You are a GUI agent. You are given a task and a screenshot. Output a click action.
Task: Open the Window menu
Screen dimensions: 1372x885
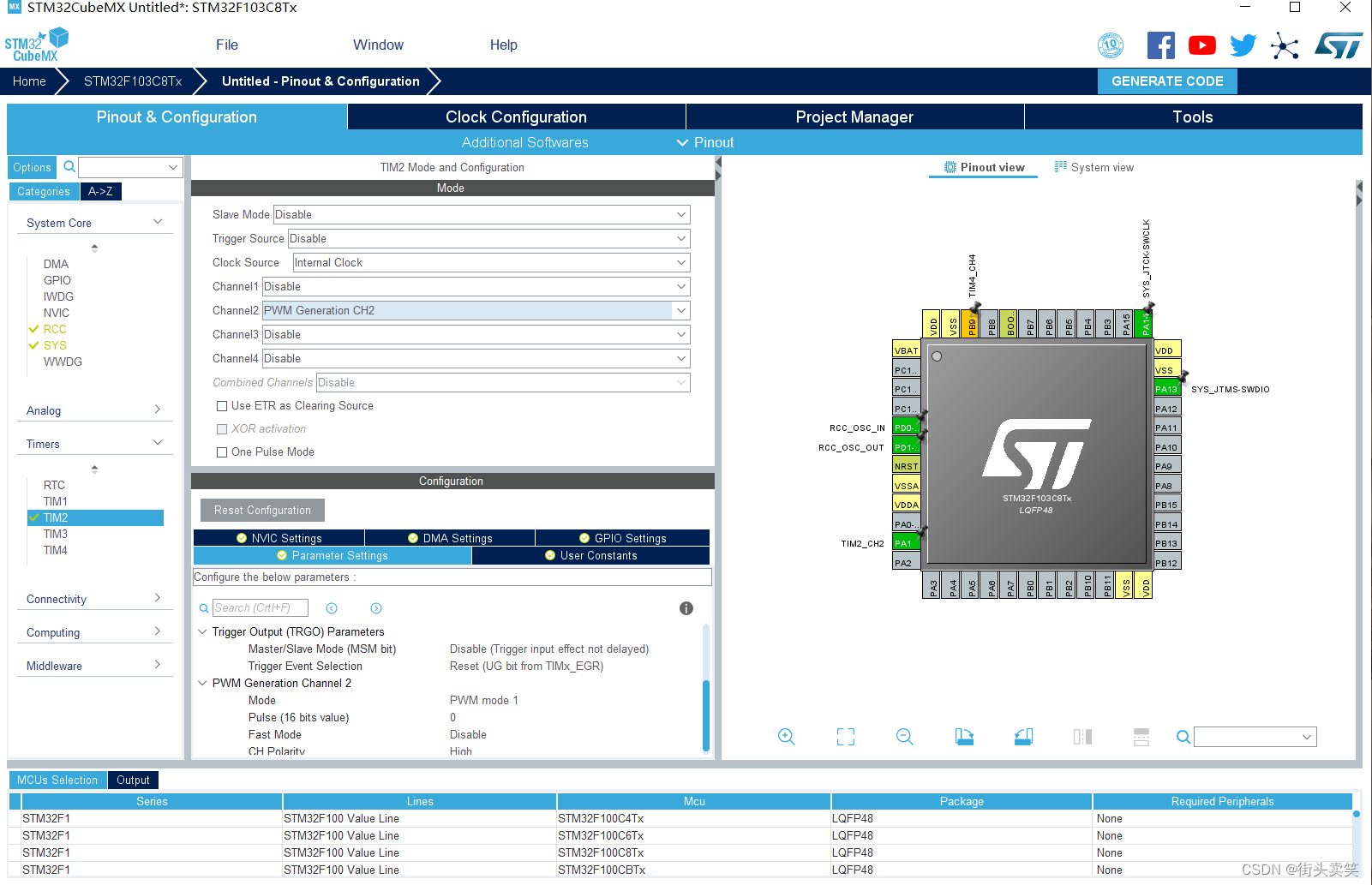pos(378,45)
